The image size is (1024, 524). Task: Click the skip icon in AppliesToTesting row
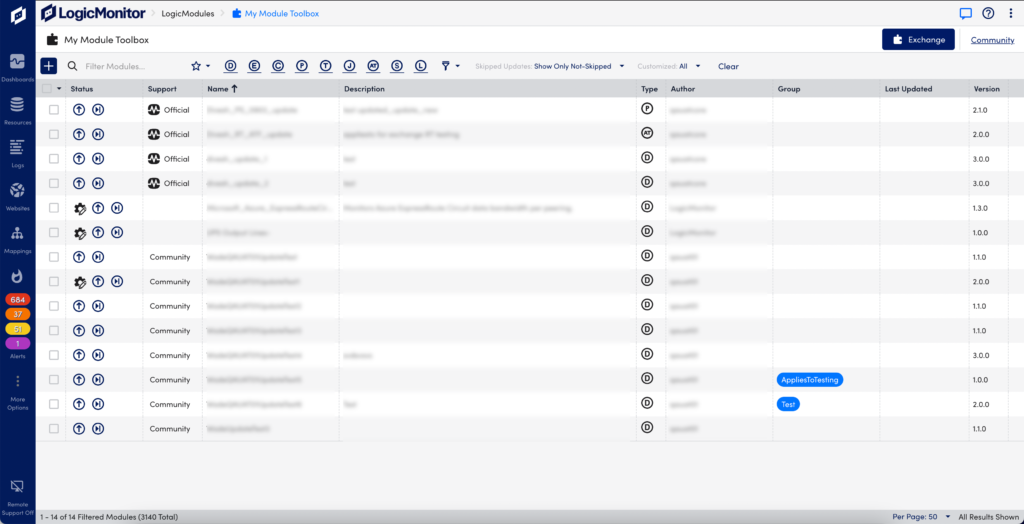click(97, 380)
